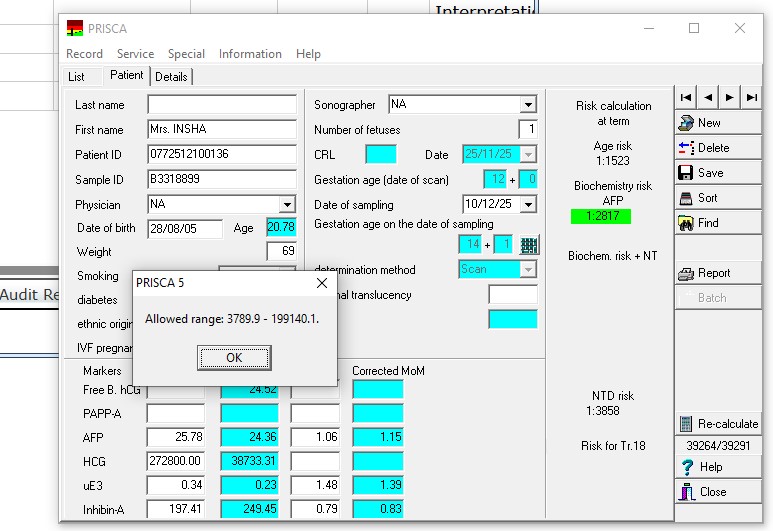Click OK in the PRISCA 5 dialog

(234, 357)
